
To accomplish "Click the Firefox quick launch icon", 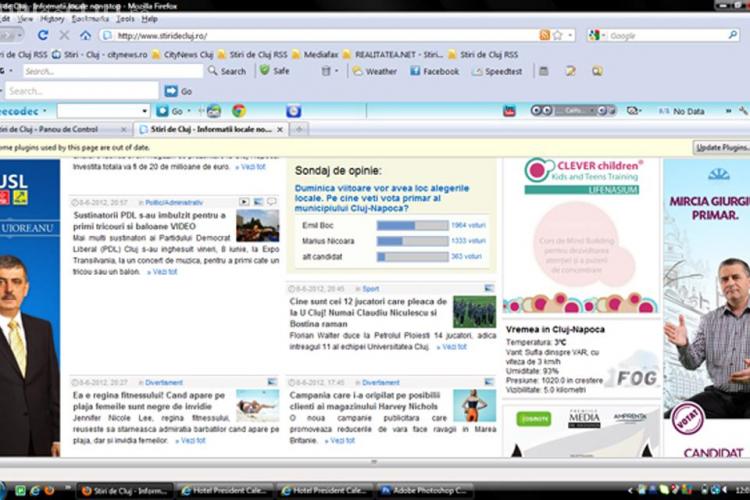I will click(49, 490).
